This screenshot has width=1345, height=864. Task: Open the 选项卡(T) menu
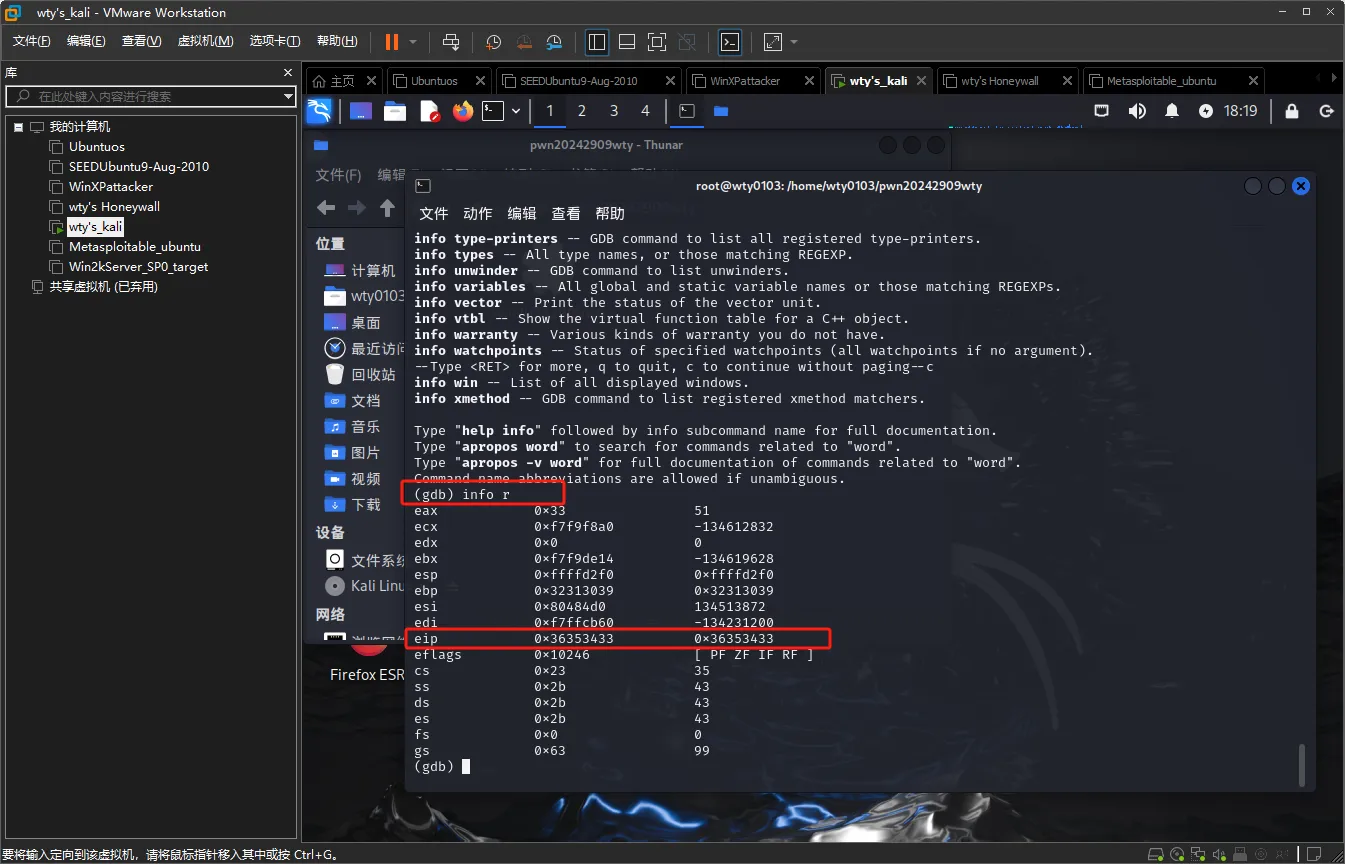275,41
